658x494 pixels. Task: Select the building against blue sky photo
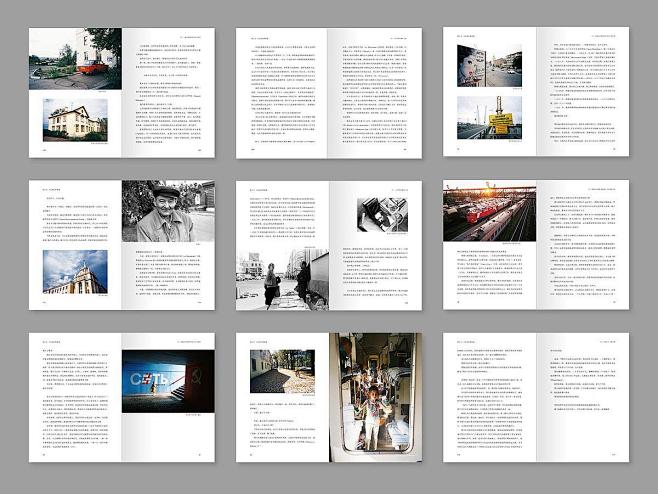(x=75, y=272)
